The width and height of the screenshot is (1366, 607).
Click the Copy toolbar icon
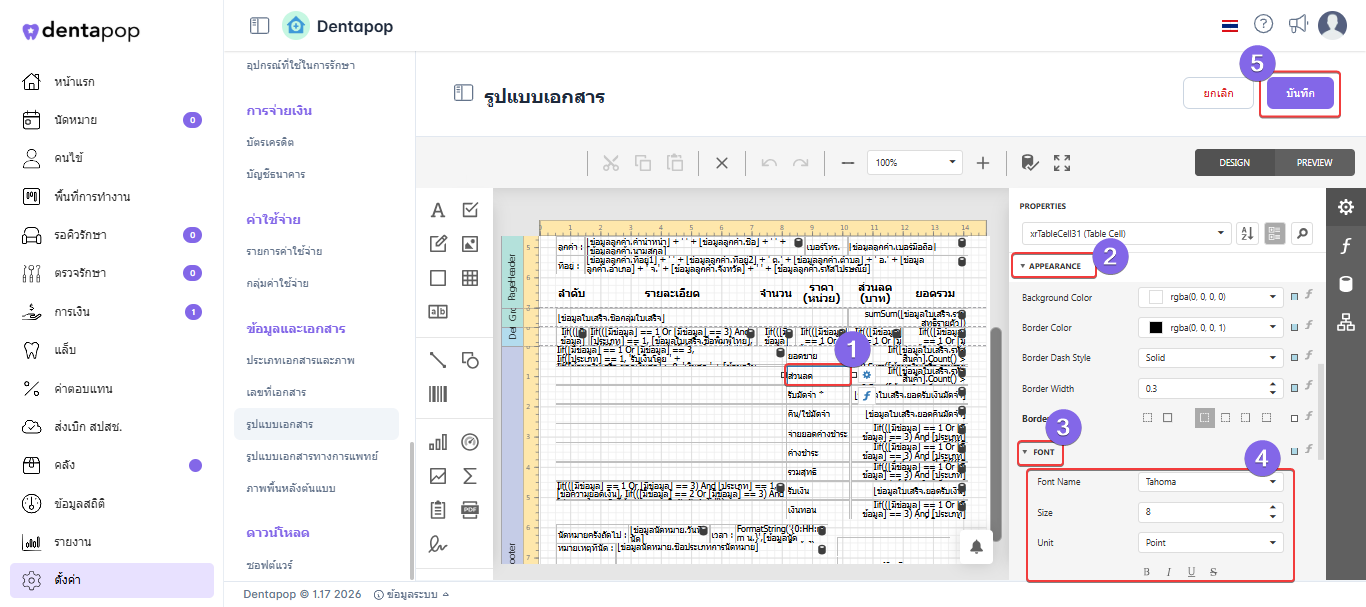tap(643, 163)
